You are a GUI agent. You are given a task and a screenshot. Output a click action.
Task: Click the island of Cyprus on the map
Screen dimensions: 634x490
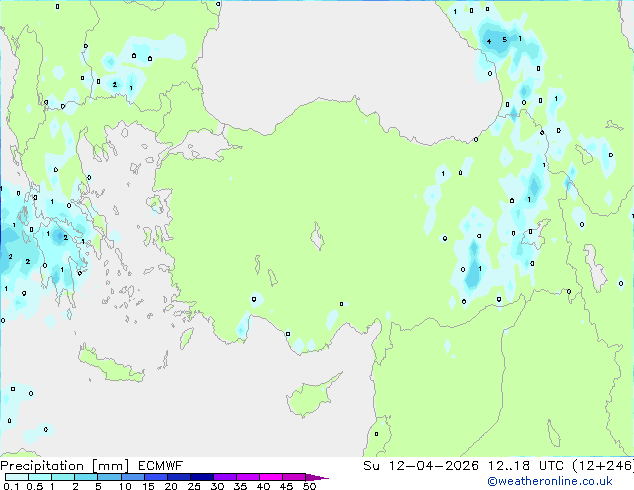[x=311, y=396]
